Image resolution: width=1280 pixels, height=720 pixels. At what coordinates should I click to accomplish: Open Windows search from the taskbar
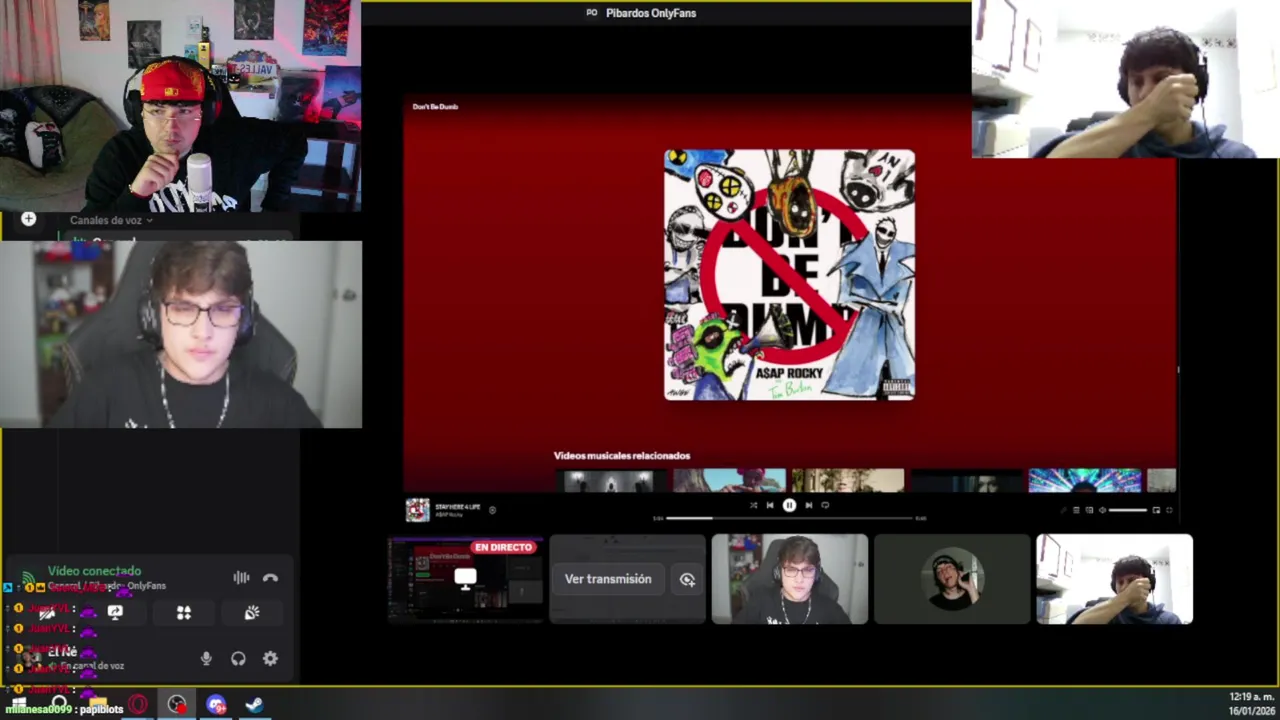point(59,705)
